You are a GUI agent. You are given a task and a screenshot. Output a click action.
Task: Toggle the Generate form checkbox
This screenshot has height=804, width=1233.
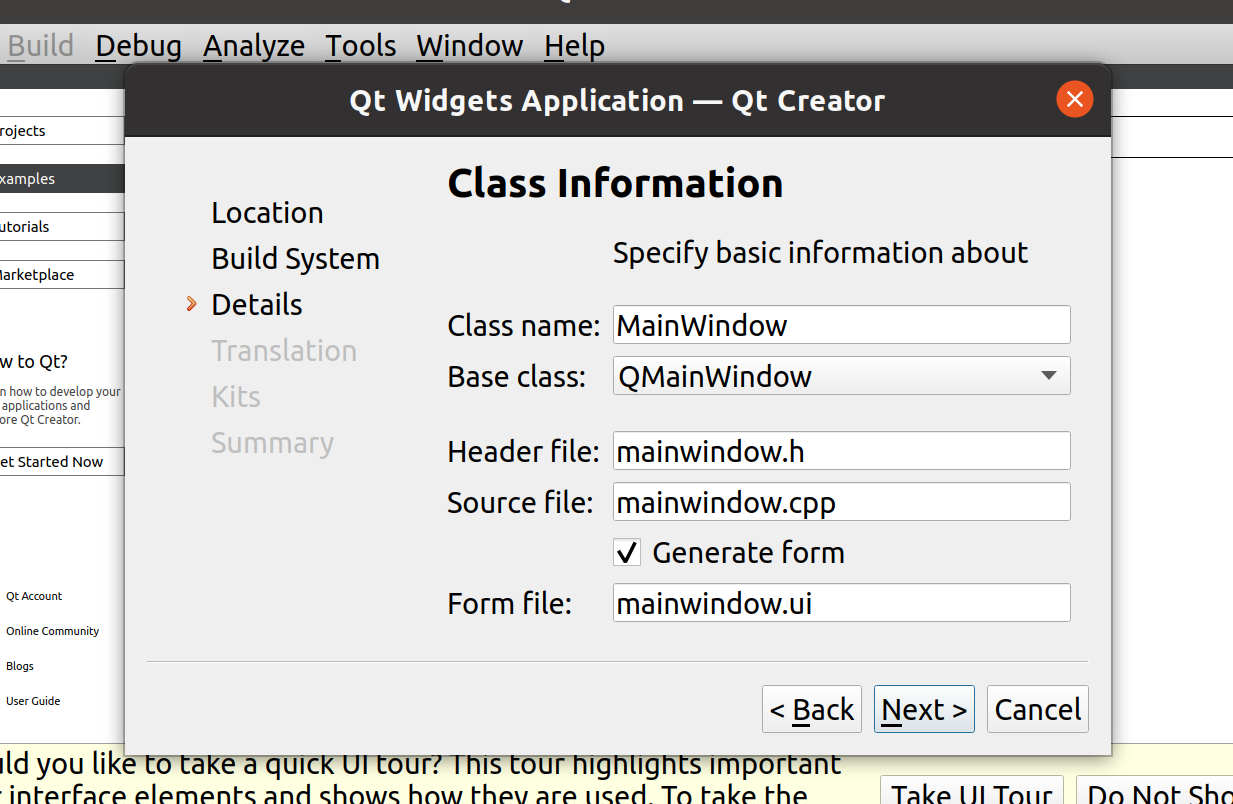pyautogui.click(x=628, y=552)
